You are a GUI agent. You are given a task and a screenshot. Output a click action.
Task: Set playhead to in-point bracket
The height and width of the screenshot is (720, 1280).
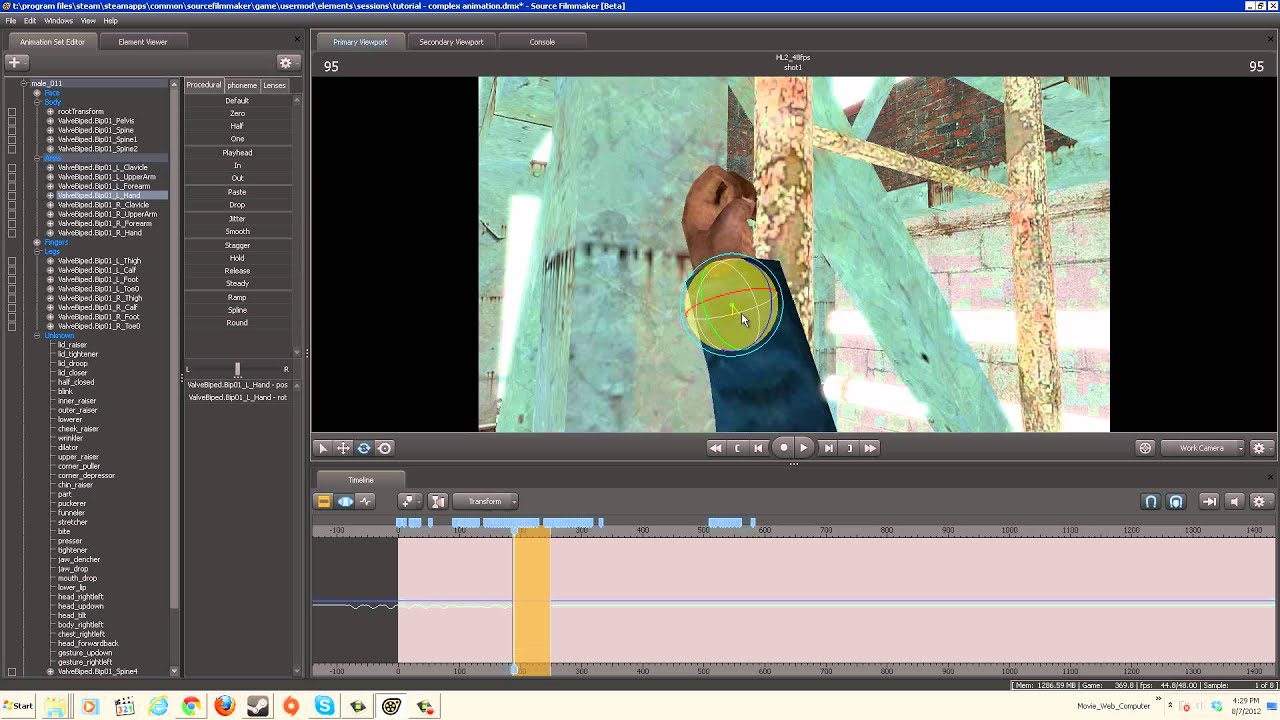(737, 448)
